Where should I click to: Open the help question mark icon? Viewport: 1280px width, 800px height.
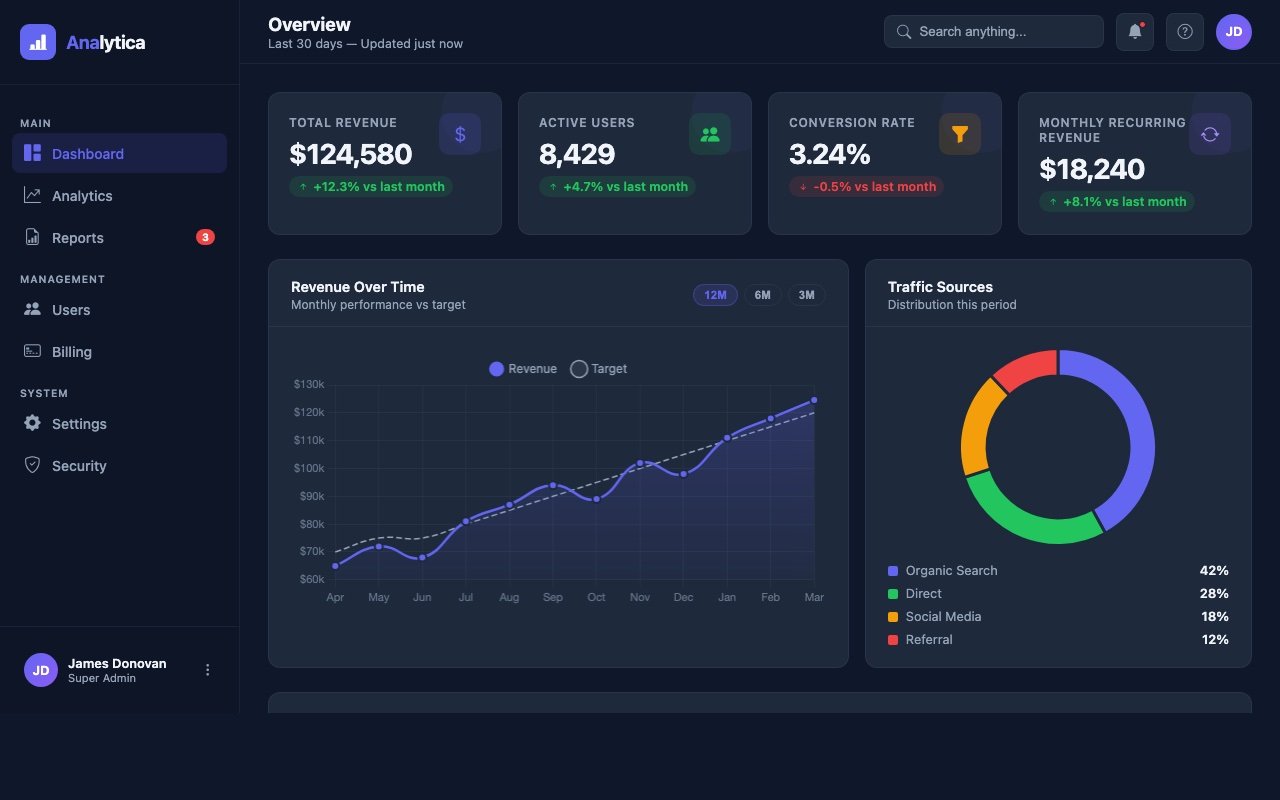[1184, 32]
